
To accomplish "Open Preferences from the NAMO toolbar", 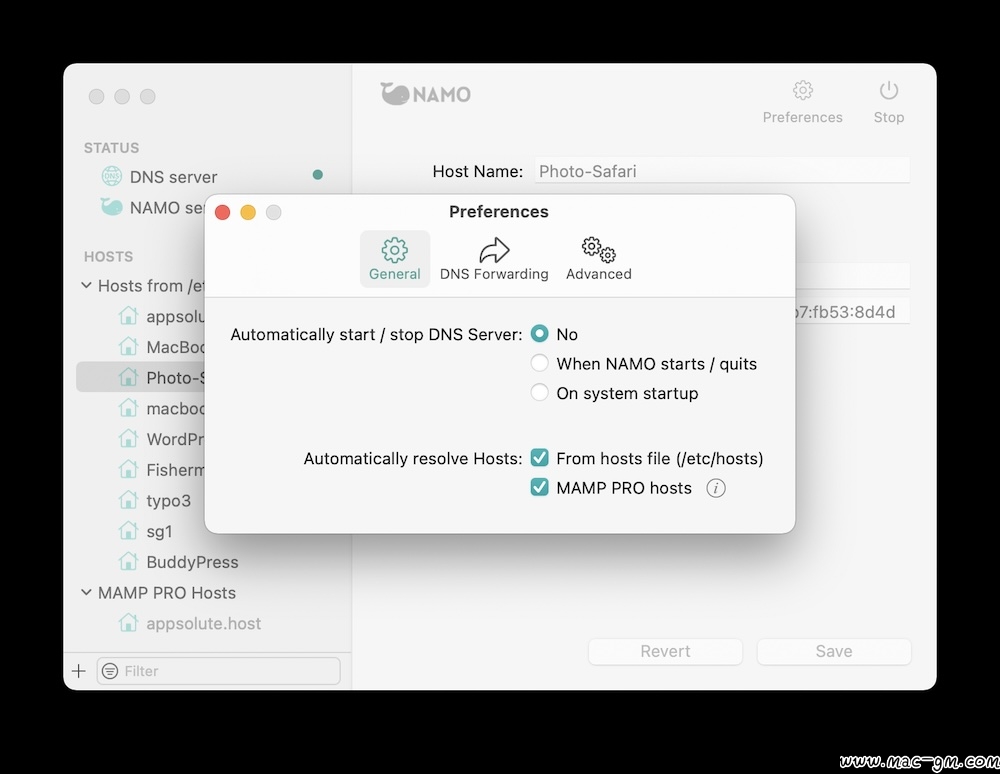I will (x=802, y=102).
